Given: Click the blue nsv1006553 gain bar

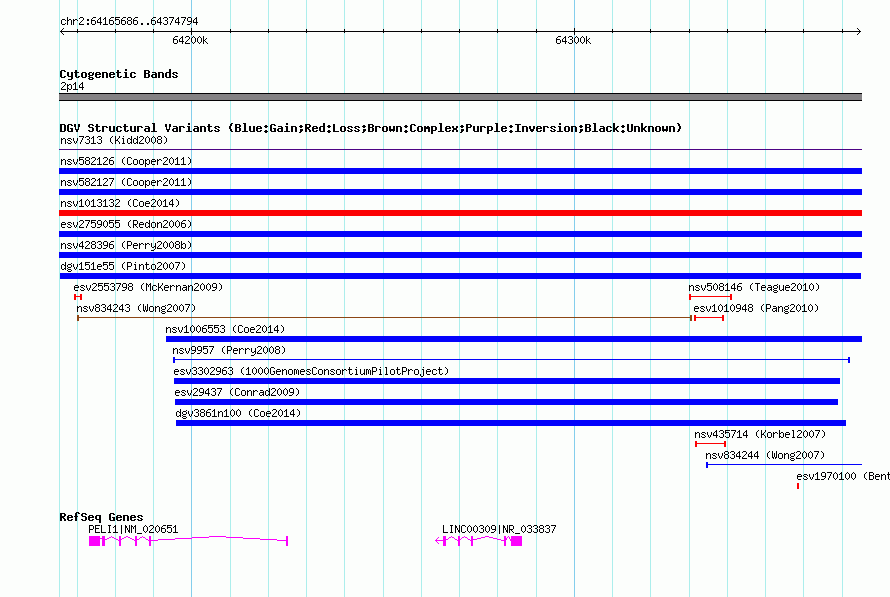Looking at the screenshot, I should 514,339.
